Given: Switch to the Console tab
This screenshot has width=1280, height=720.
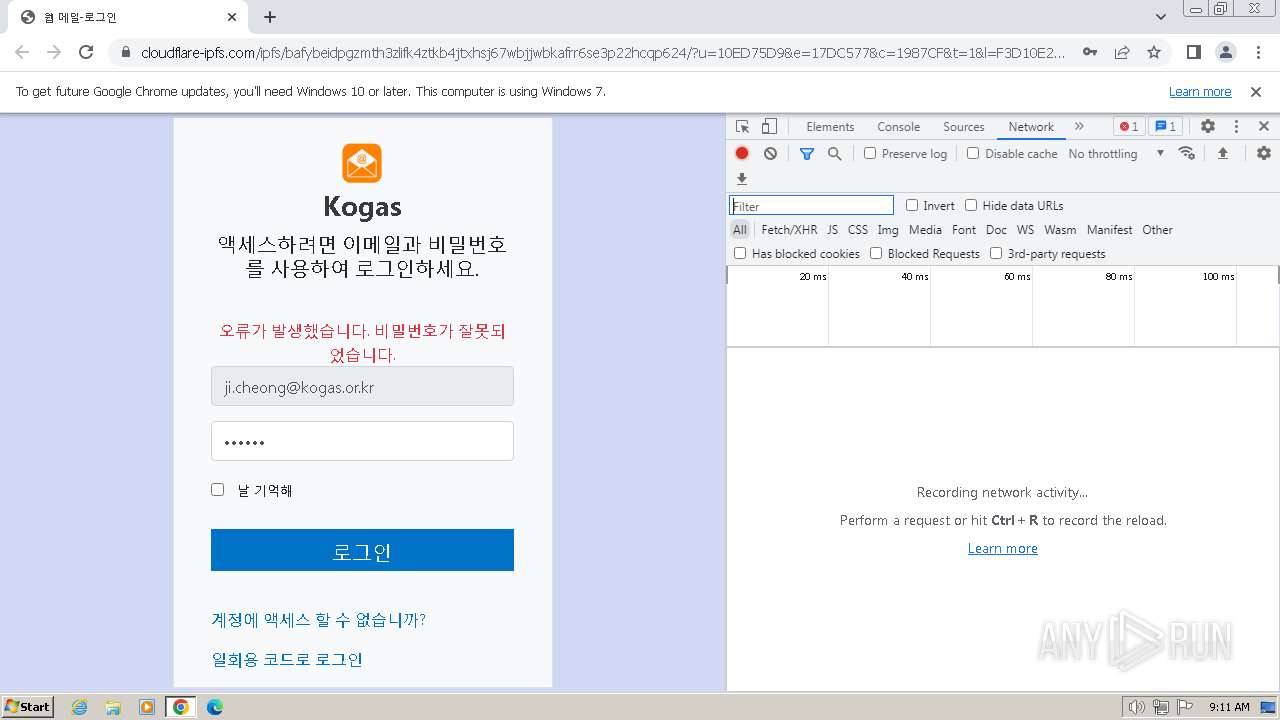Looking at the screenshot, I should [x=898, y=127].
